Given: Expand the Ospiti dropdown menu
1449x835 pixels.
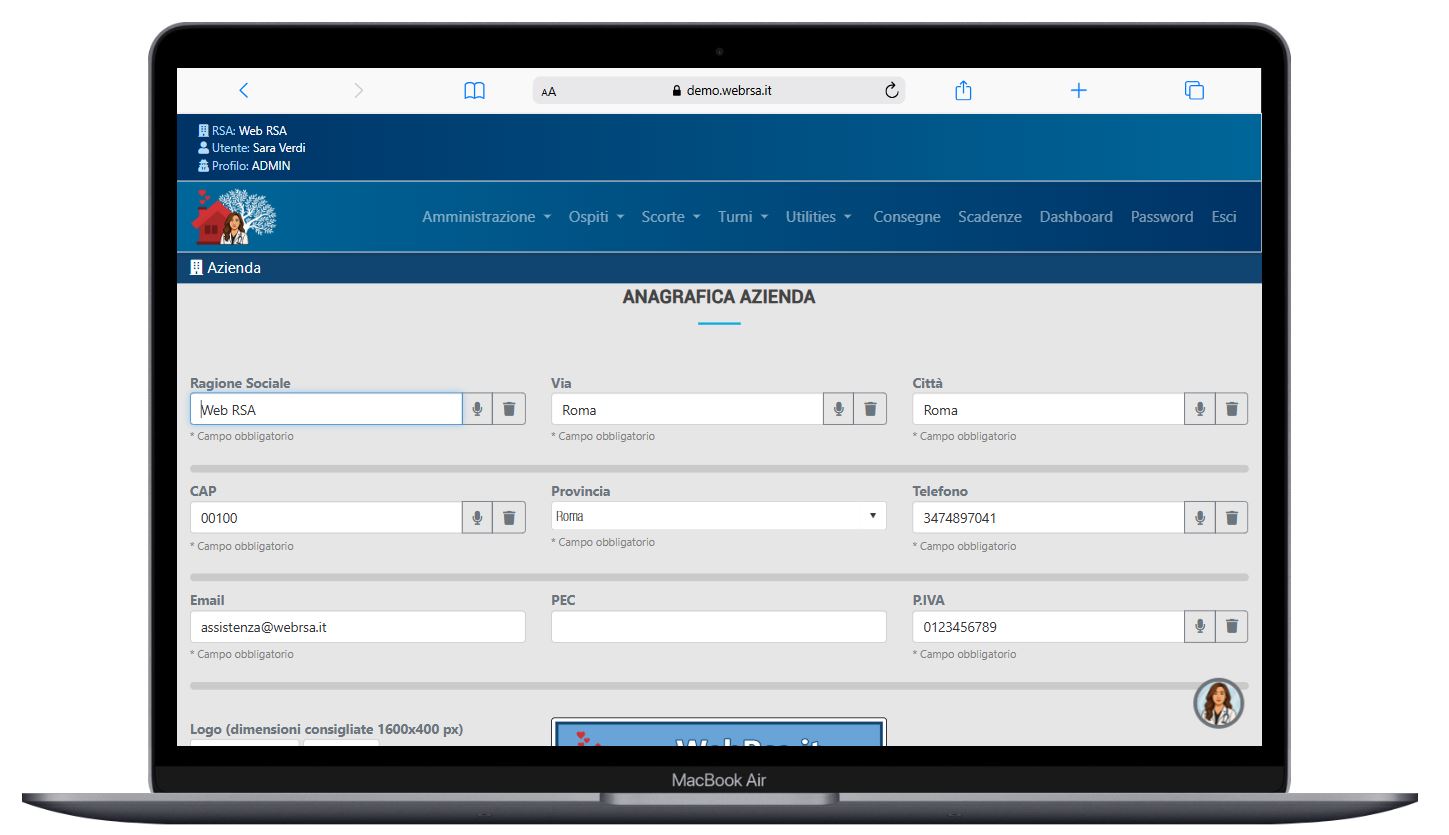Looking at the screenshot, I should (596, 217).
